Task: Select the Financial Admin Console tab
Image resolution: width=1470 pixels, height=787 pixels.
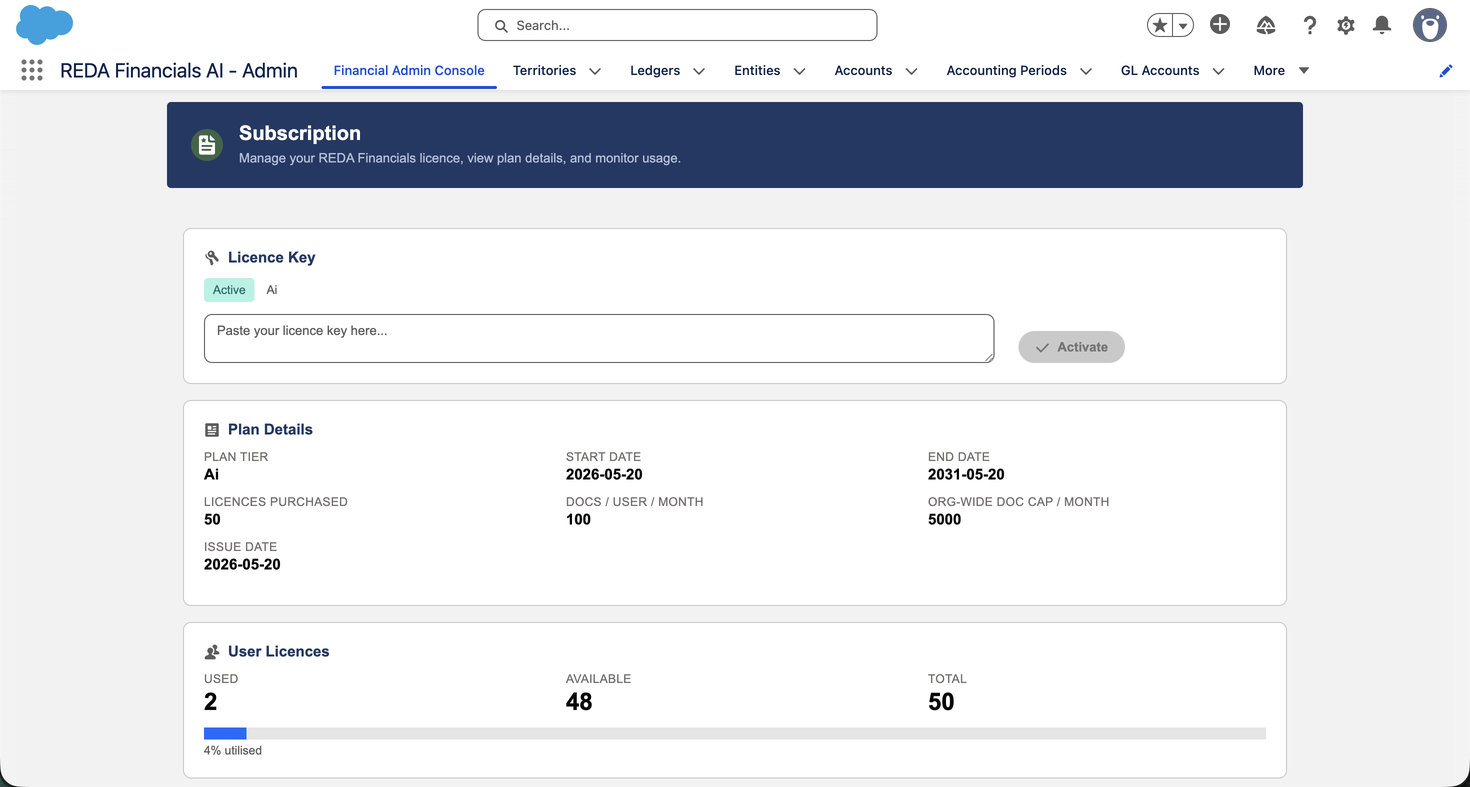Action: pyautogui.click(x=409, y=70)
